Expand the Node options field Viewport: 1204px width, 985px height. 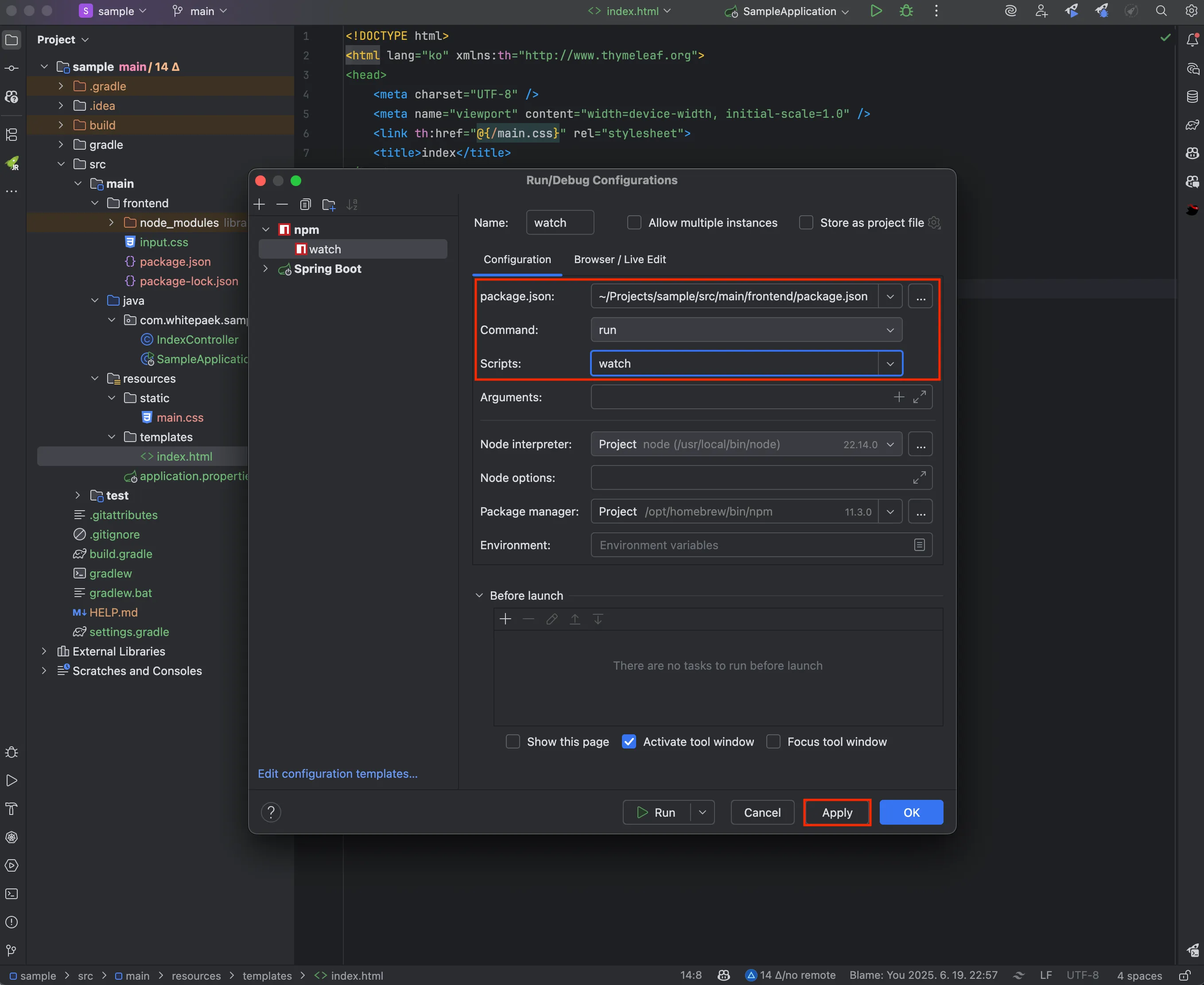coord(919,478)
